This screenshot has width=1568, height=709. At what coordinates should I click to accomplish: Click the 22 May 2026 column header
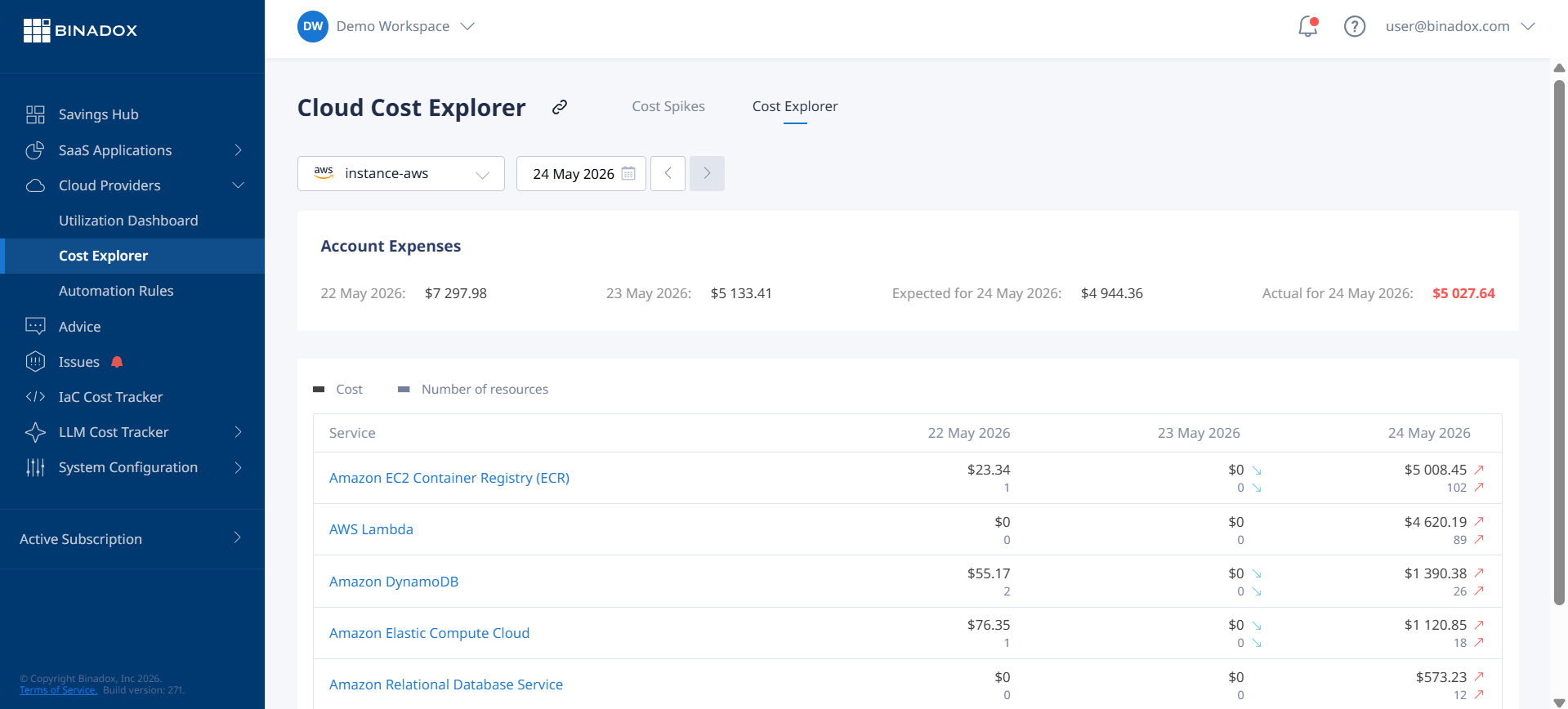pyautogui.click(x=968, y=433)
